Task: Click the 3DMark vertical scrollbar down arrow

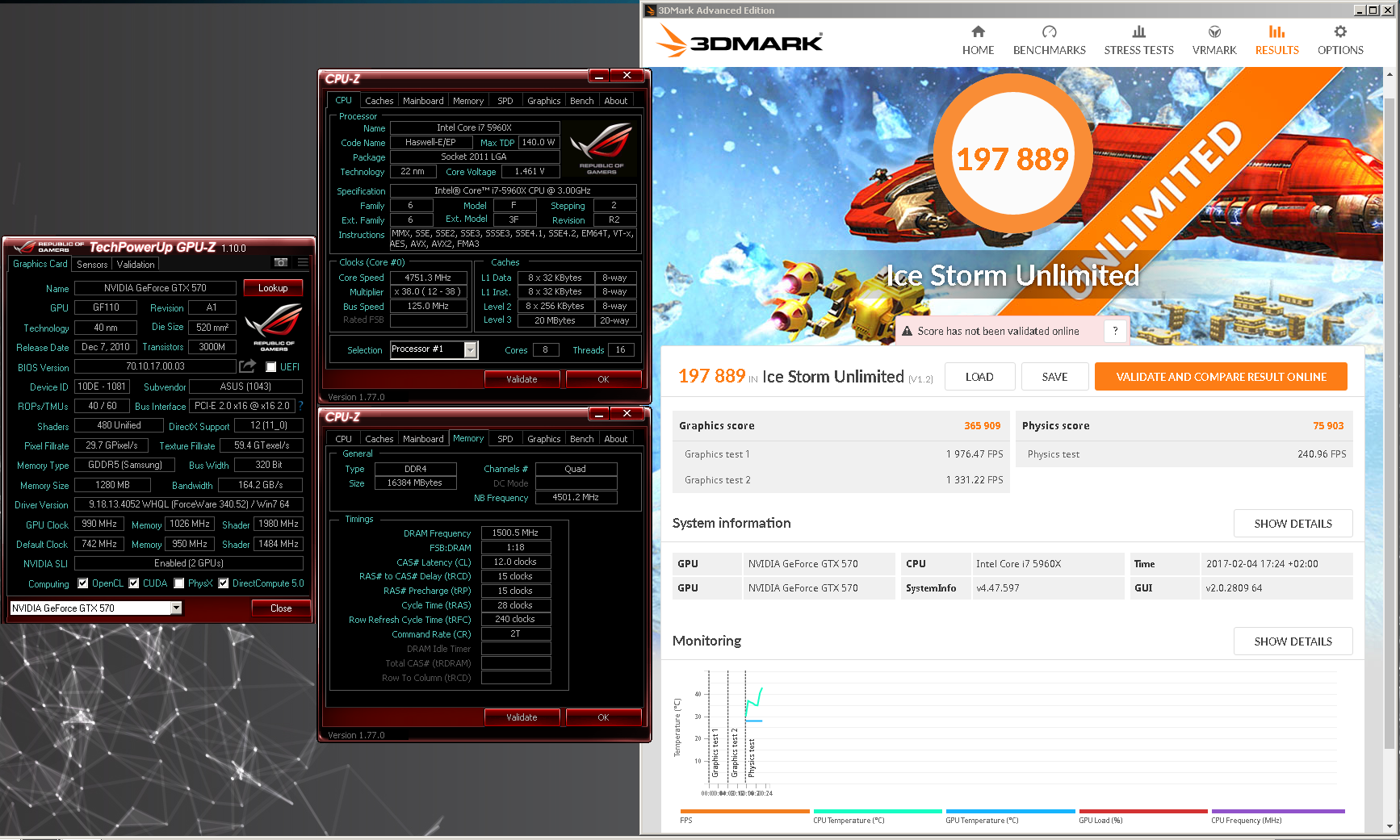Action: (x=1390, y=826)
